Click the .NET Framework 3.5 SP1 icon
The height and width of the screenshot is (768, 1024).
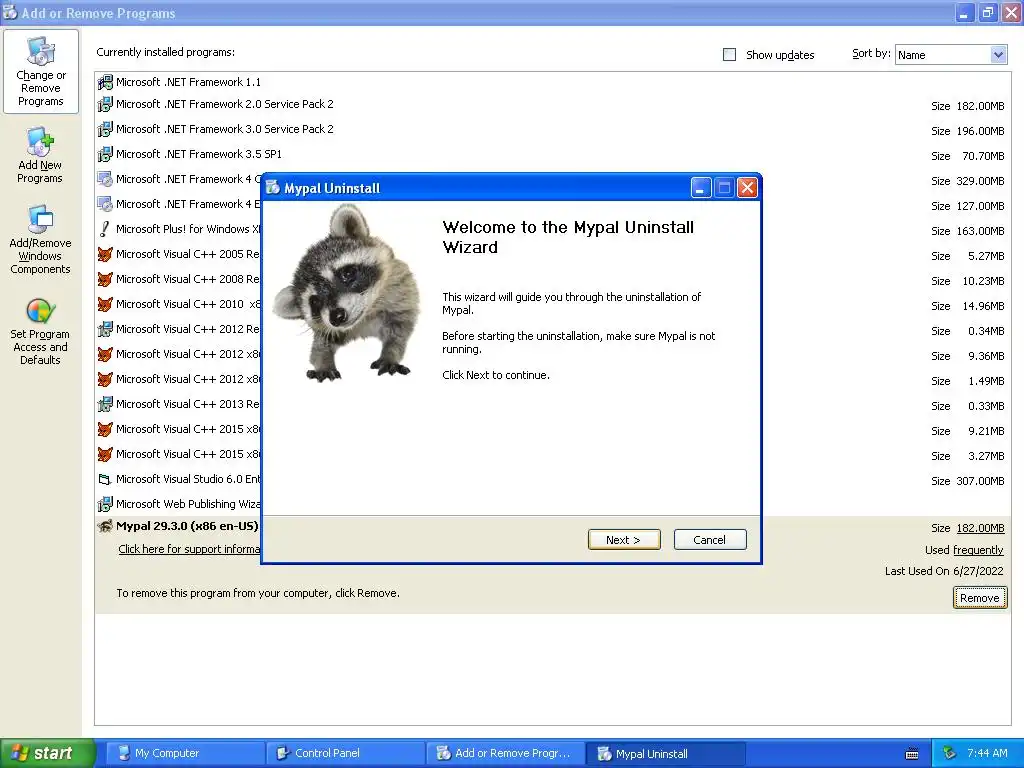104,154
